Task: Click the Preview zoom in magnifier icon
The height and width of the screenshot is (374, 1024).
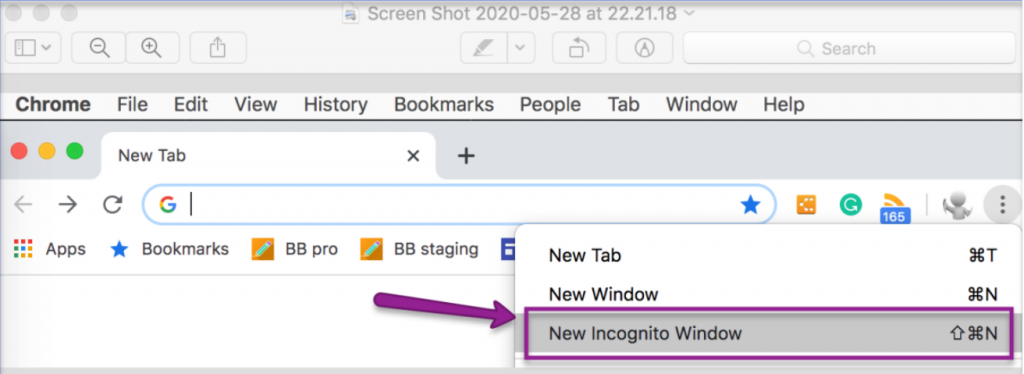Action: [152, 48]
